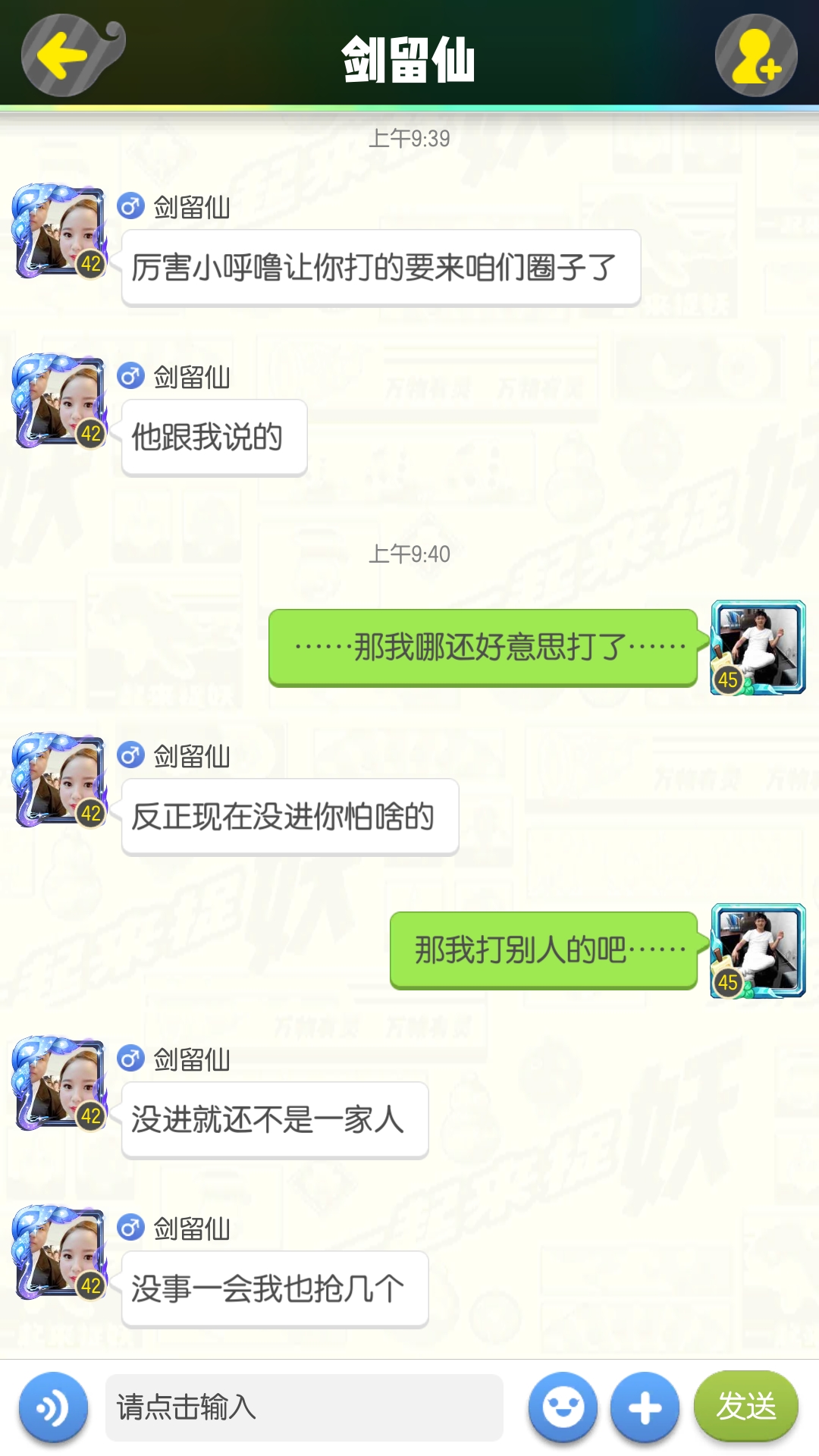Tap the level 45 badge on the lower avatar
Viewport: 819px width, 1456px height.
[728, 983]
